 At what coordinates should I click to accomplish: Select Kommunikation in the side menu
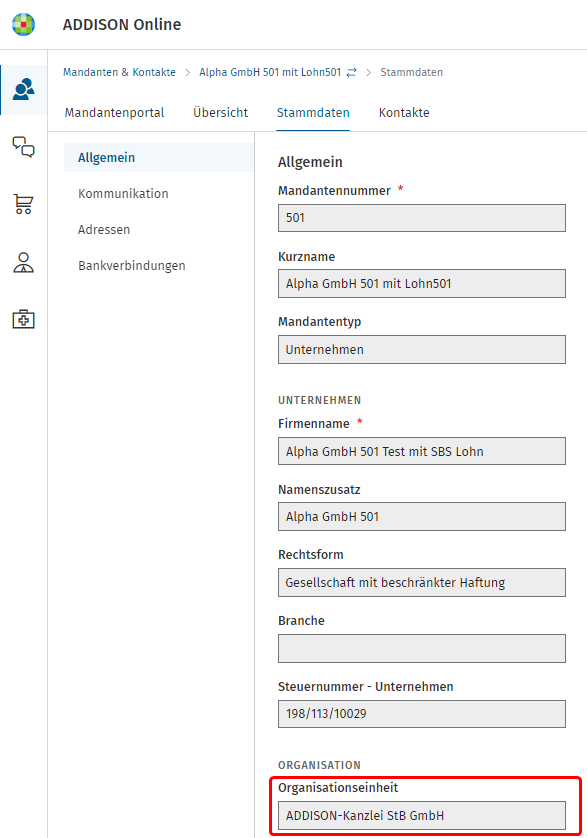click(x=123, y=193)
